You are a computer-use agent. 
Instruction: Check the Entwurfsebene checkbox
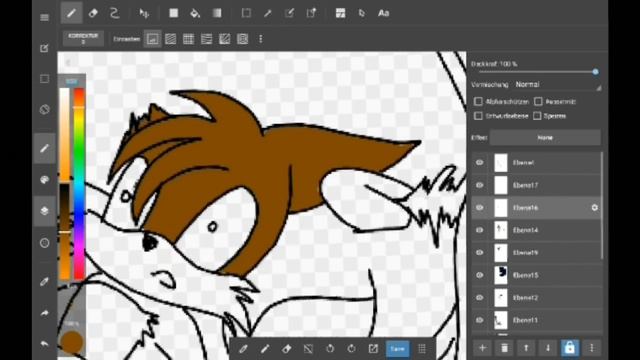click(478, 116)
